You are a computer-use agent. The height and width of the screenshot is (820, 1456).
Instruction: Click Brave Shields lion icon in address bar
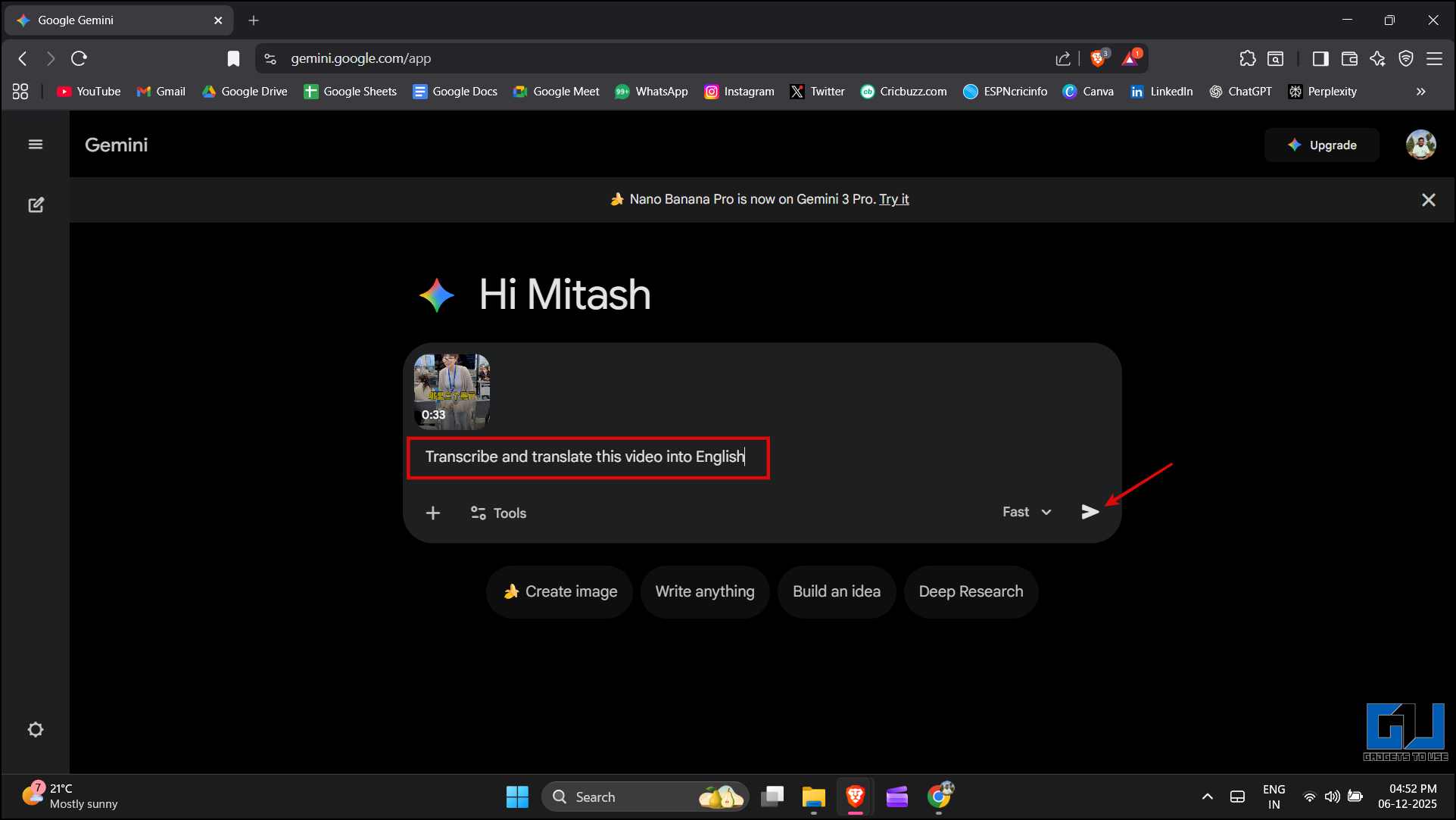pyautogui.click(x=1097, y=58)
